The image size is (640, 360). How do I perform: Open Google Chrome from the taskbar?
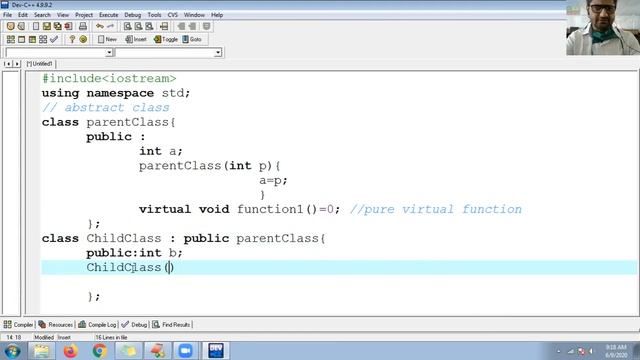[100, 351]
